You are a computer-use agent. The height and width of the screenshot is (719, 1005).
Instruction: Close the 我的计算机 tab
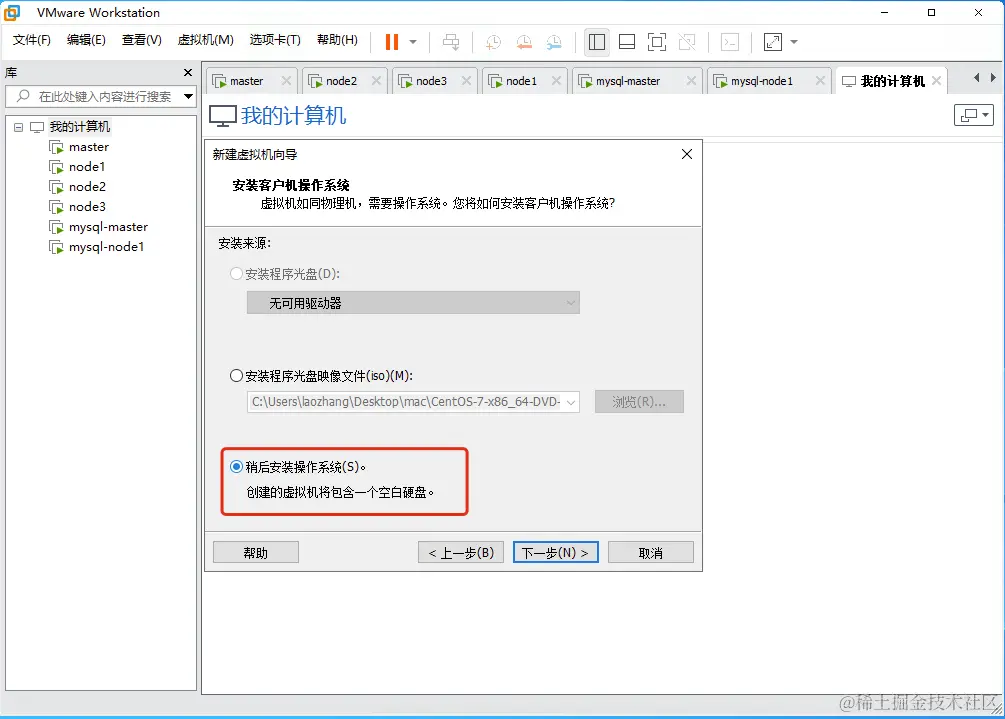coord(936,81)
